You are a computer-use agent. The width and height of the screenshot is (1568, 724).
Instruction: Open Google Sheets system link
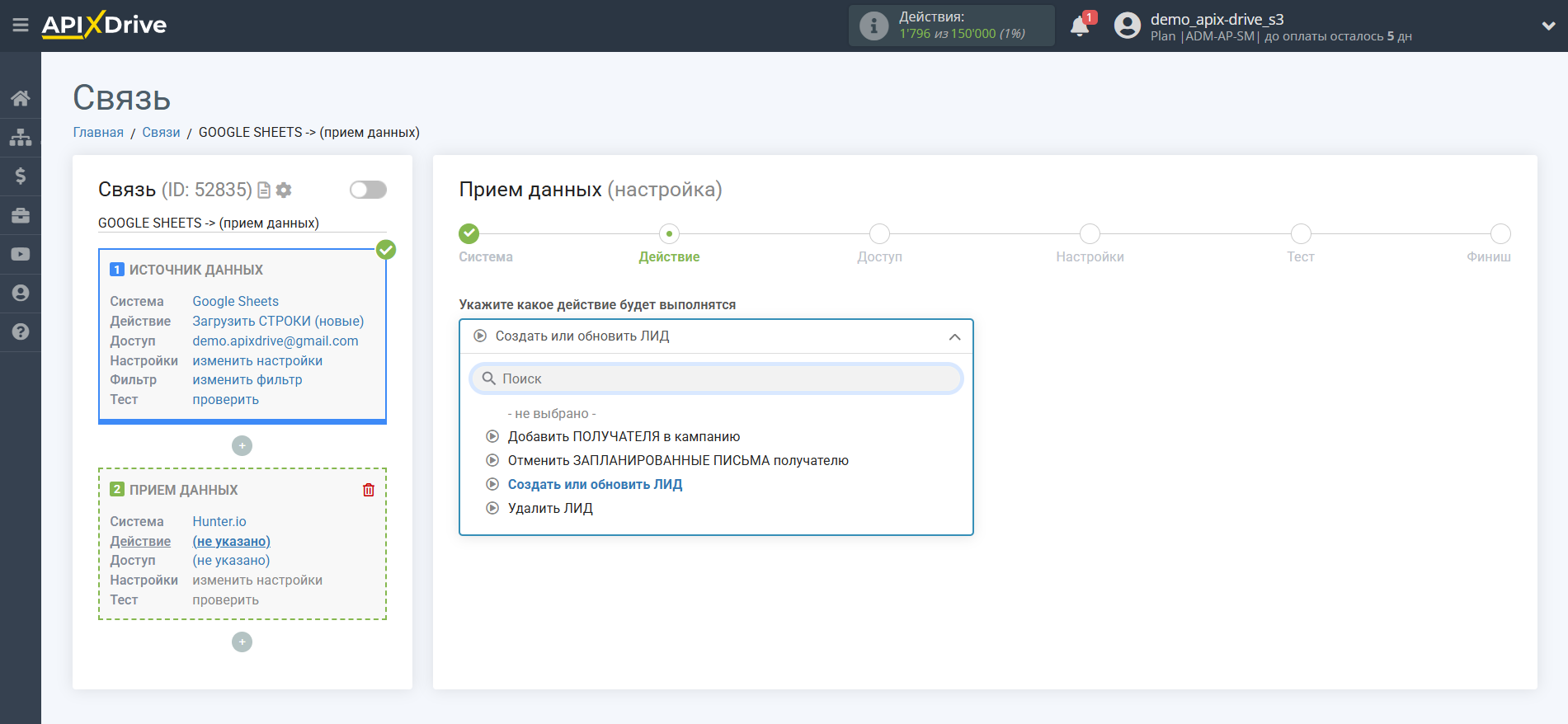click(235, 301)
